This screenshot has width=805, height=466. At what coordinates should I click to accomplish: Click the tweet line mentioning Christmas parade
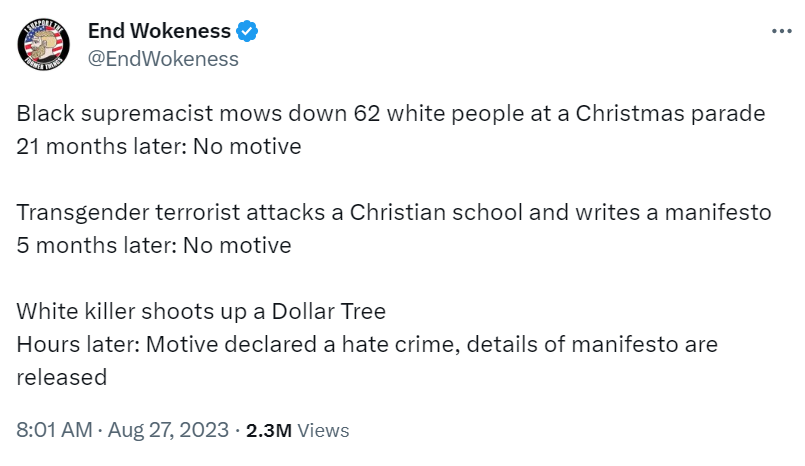coord(391,113)
